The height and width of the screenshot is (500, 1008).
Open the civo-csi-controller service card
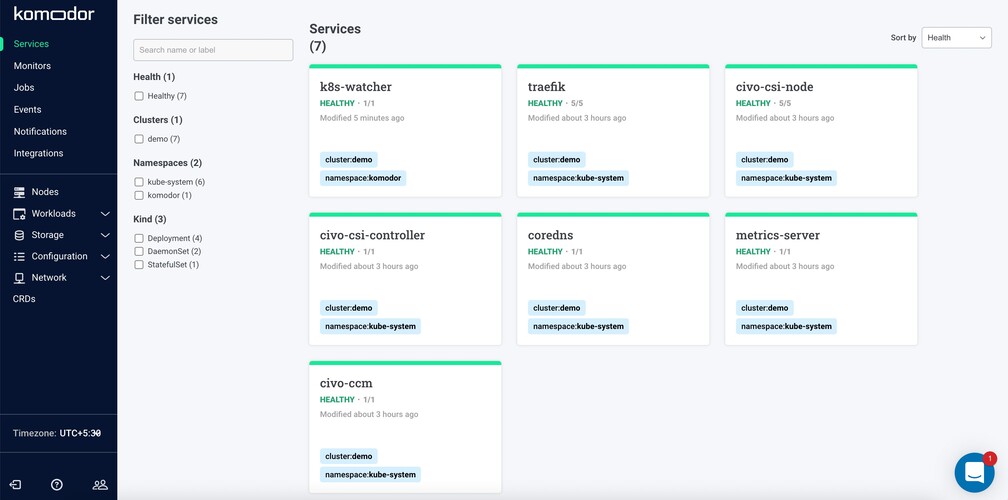pyautogui.click(x=405, y=279)
